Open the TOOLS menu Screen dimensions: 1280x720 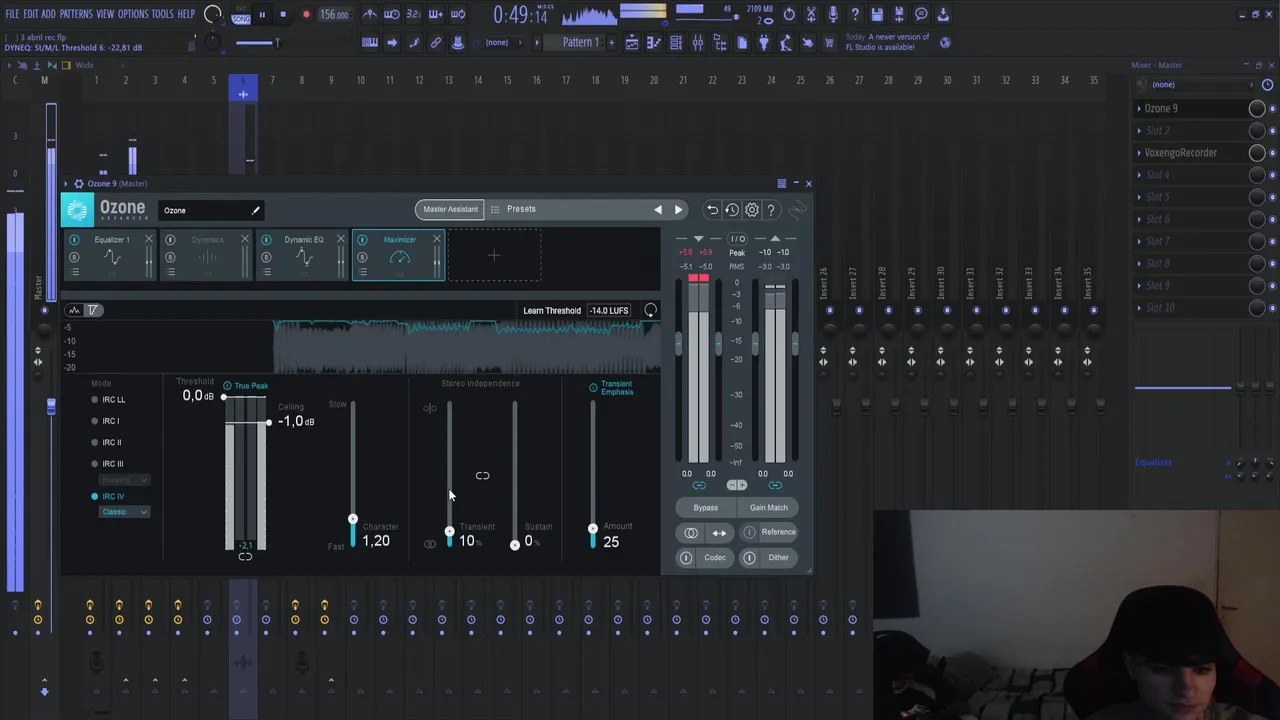pos(162,14)
